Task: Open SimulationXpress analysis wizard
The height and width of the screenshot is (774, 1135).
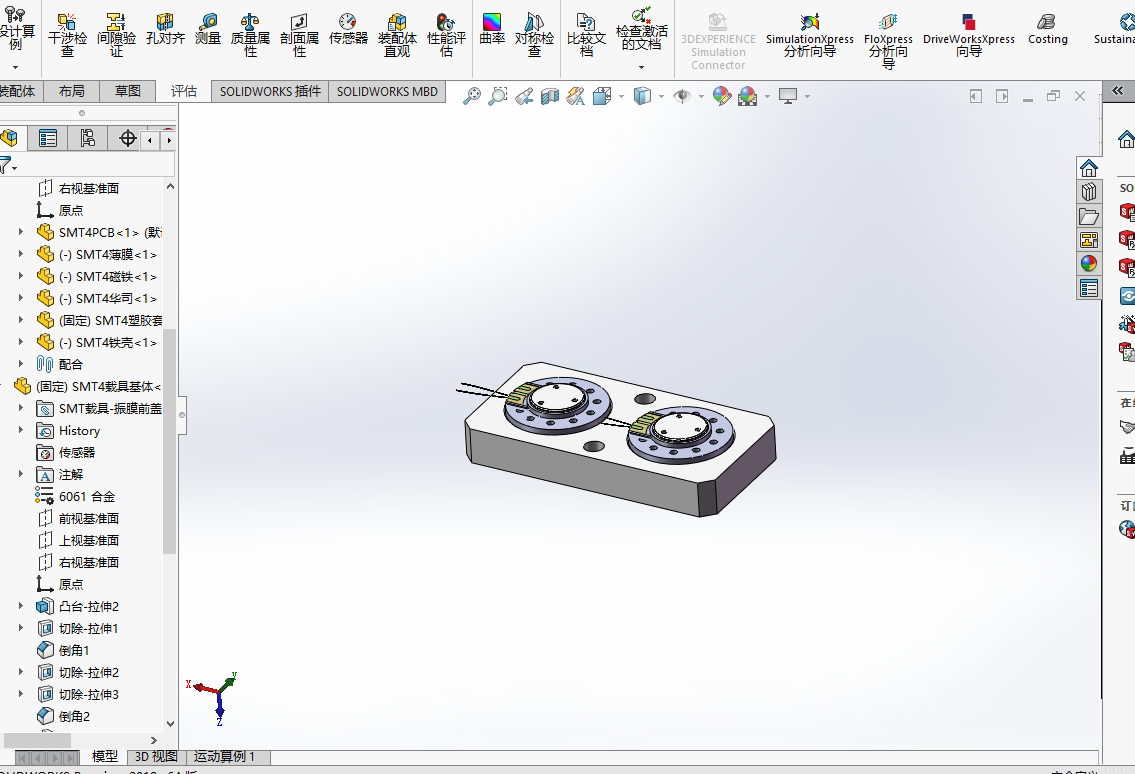Action: point(809,35)
